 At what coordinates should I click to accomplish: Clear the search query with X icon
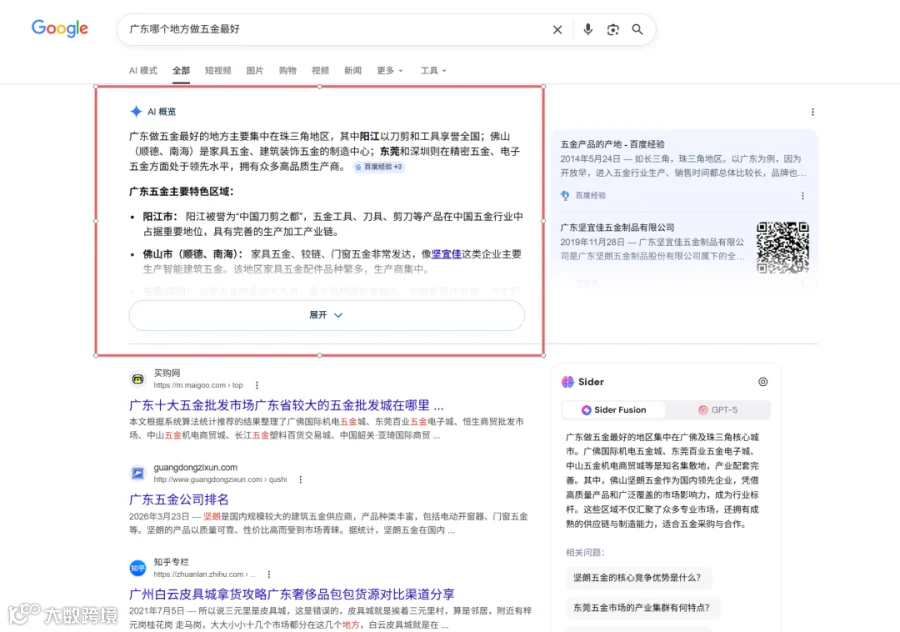(557, 29)
